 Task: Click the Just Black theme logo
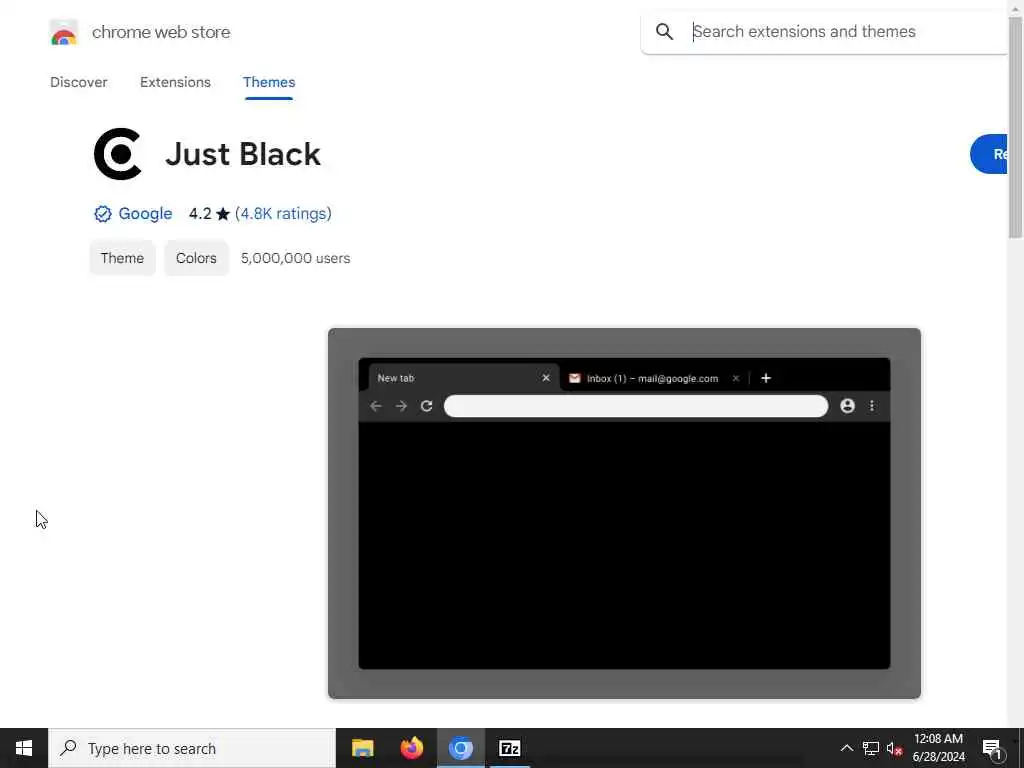[118, 154]
